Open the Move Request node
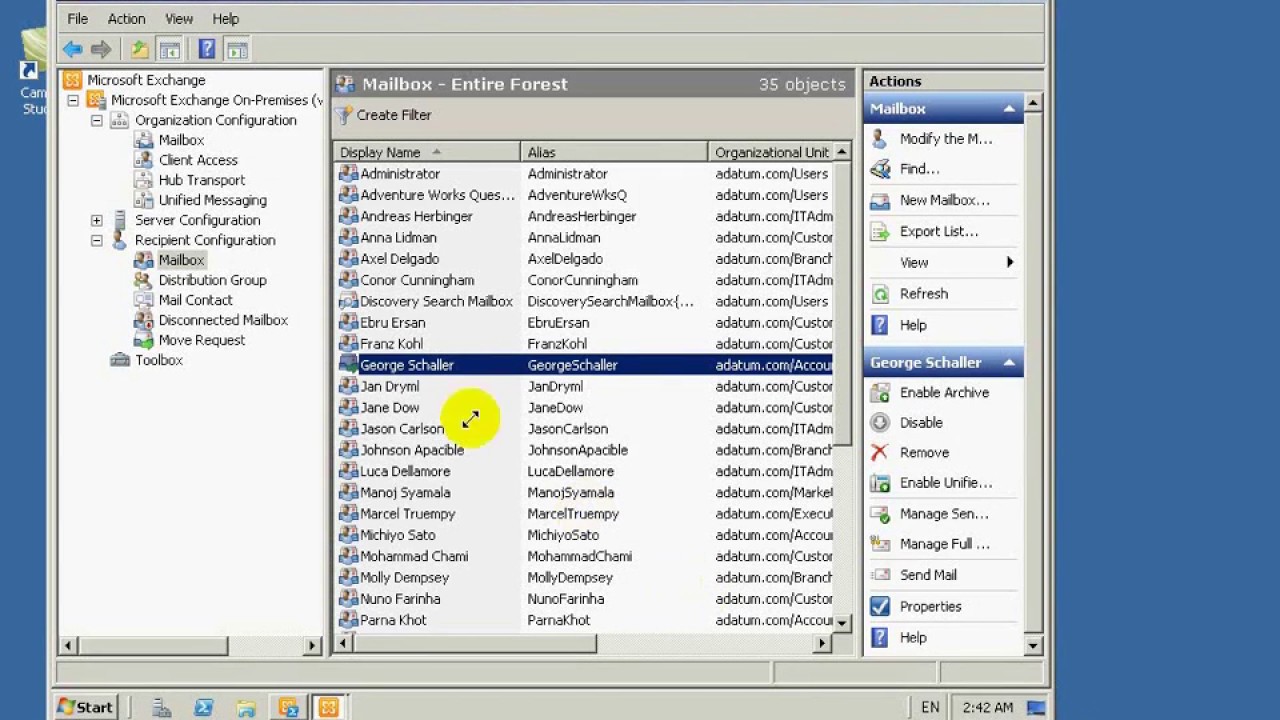 (x=201, y=340)
